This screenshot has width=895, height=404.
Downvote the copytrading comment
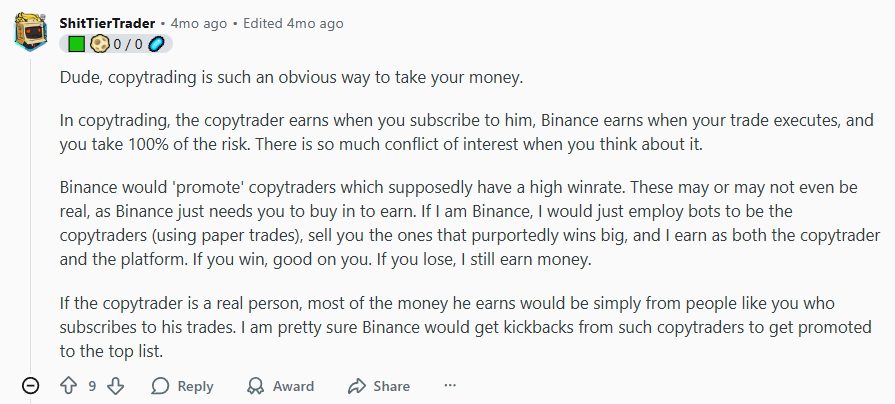(x=115, y=386)
